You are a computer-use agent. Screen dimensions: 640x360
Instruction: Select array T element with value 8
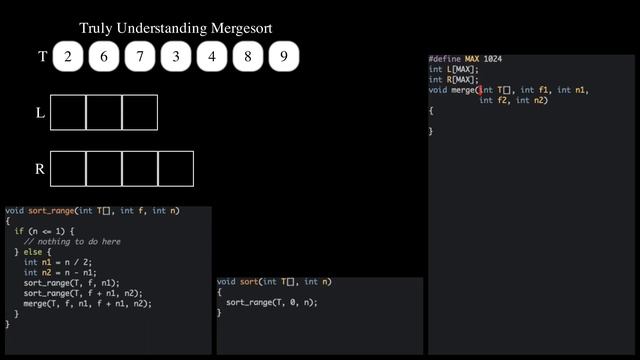pos(248,56)
